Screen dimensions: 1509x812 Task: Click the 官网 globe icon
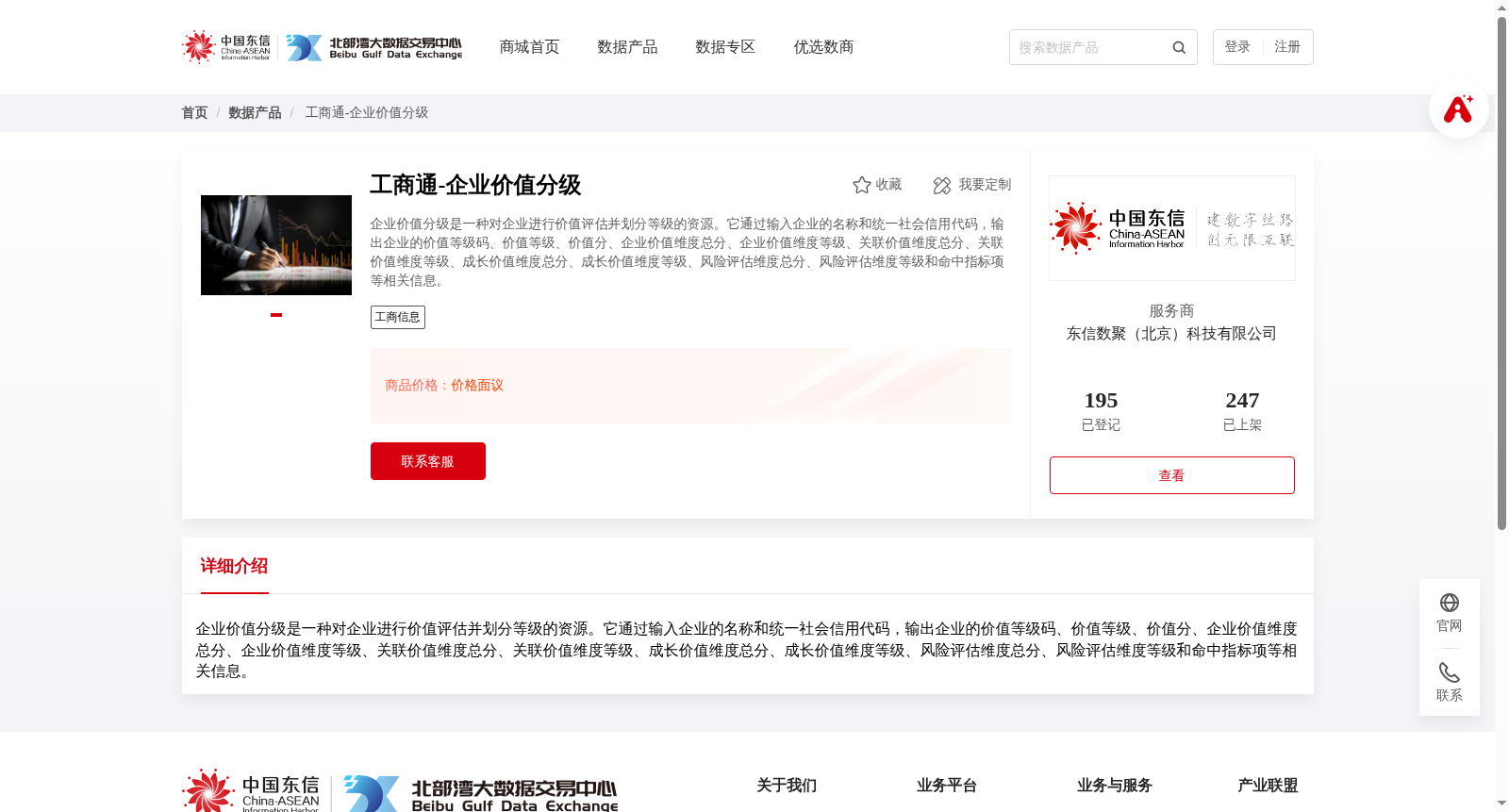pyautogui.click(x=1450, y=603)
